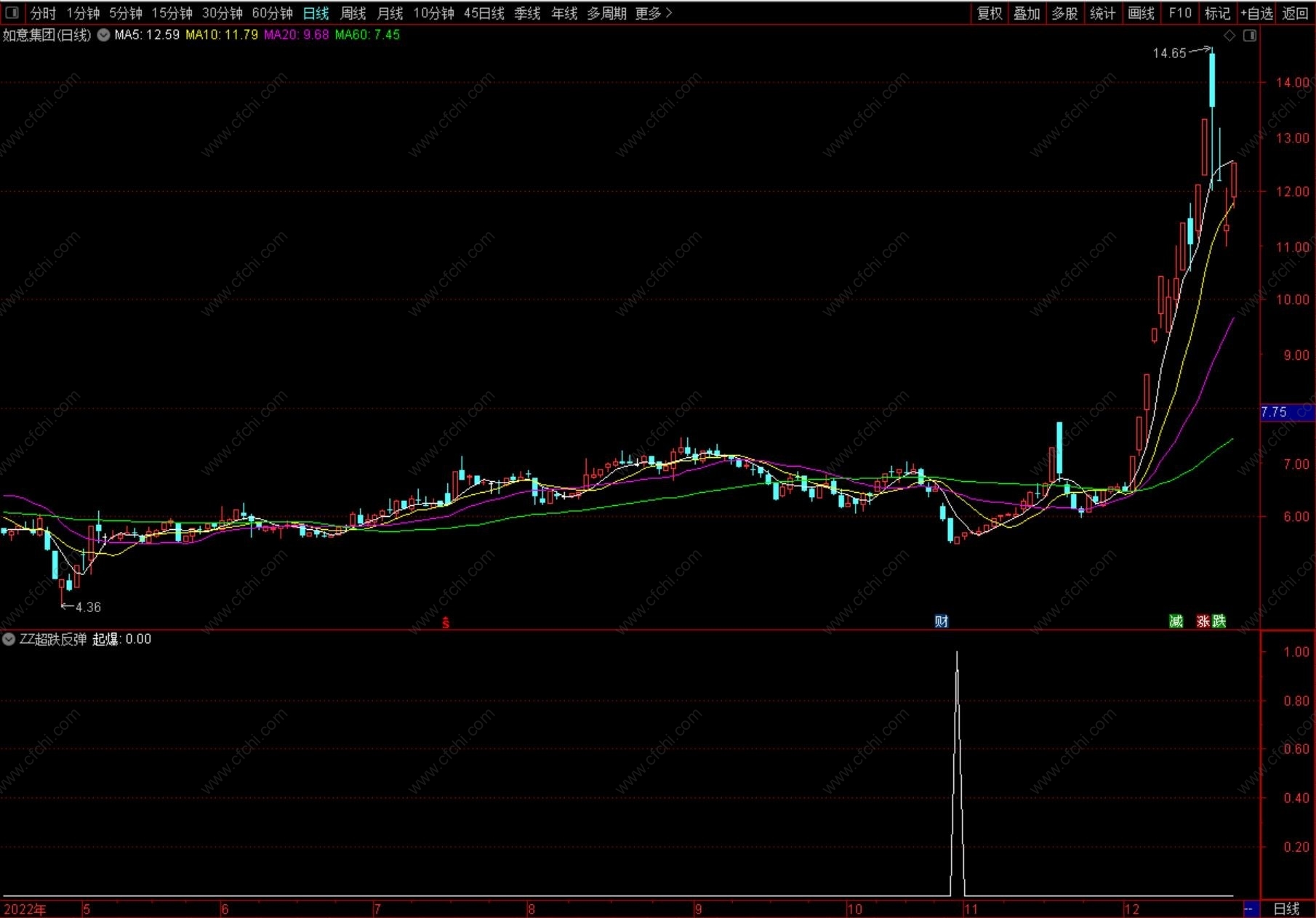The image size is (1316, 918).
Task: Click month 8 on the time axis
Action: (x=531, y=909)
